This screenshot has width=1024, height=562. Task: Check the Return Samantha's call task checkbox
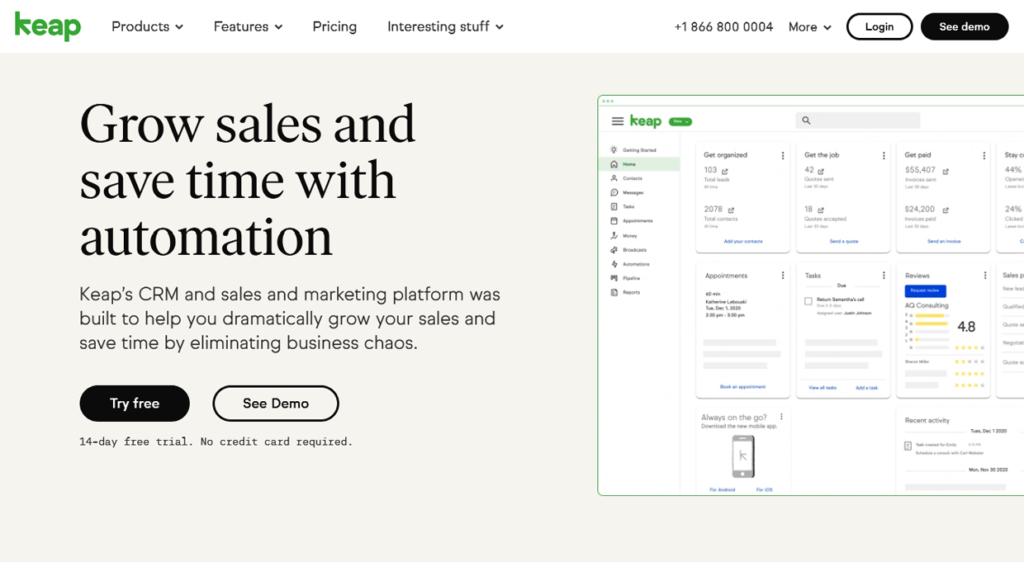(x=808, y=301)
